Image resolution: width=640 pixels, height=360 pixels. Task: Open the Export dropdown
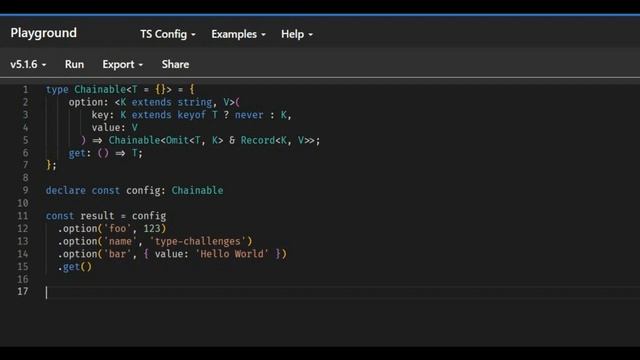coord(122,64)
